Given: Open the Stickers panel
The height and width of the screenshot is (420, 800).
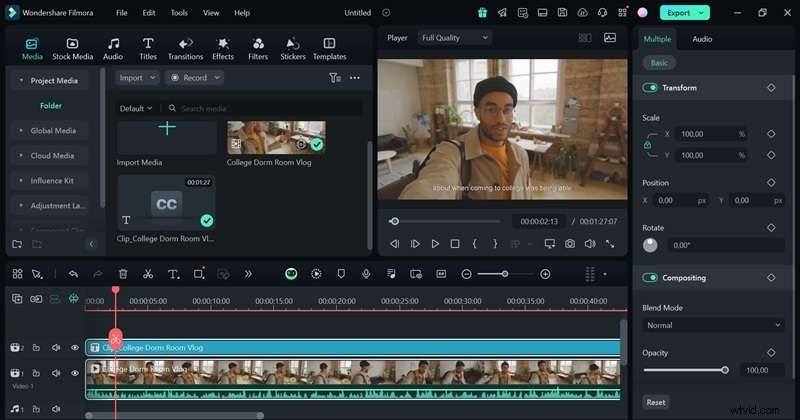Looking at the screenshot, I should click(x=293, y=49).
